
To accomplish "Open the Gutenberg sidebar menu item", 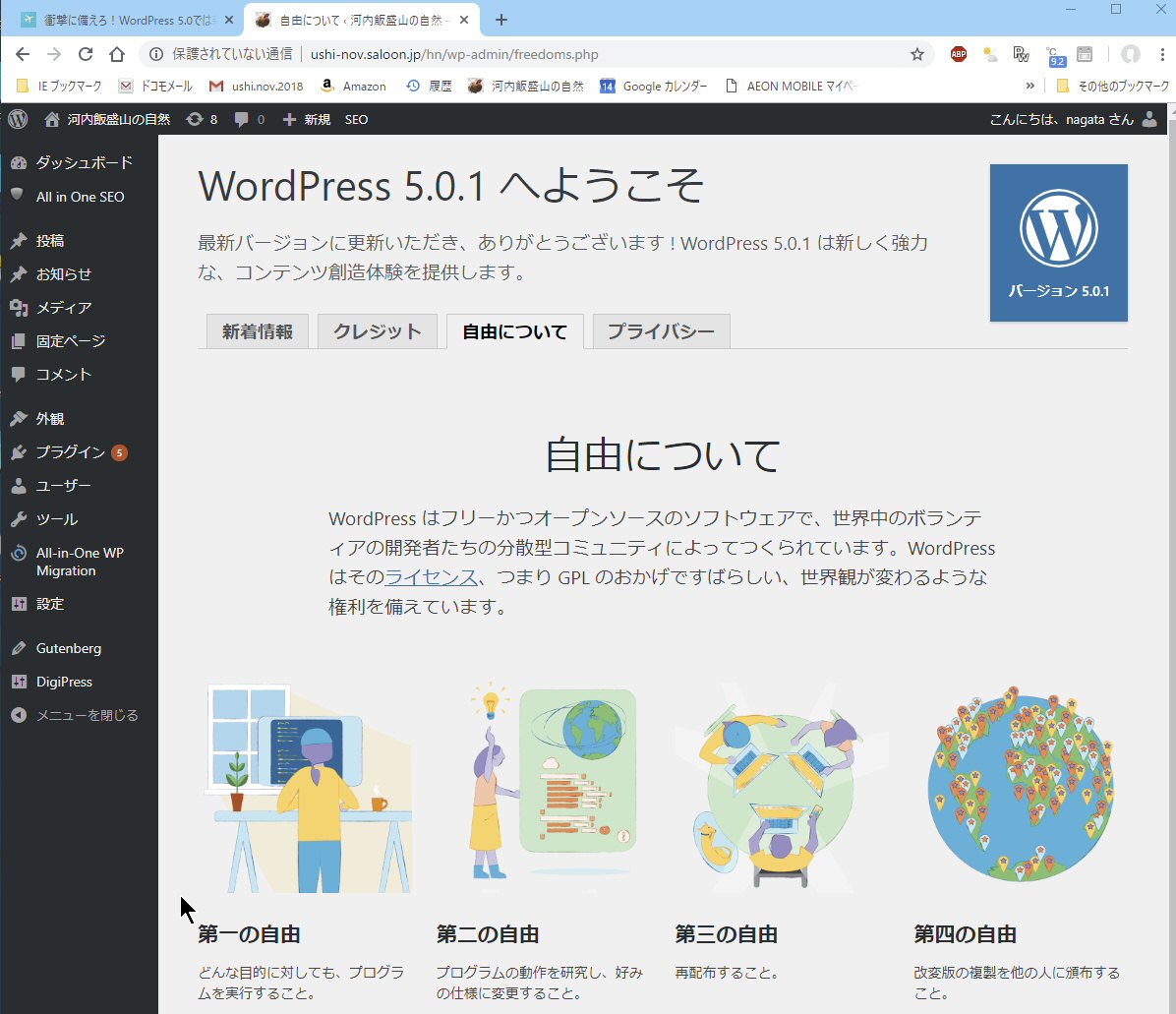I will (x=69, y=648).
